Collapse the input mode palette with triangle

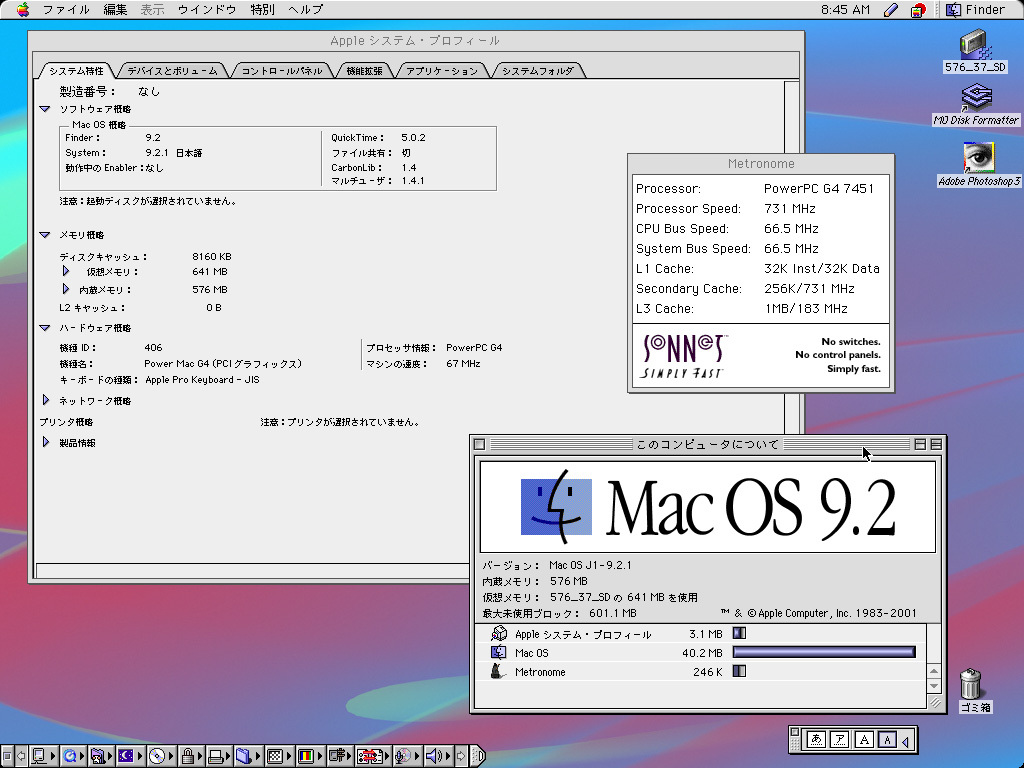pyautogui.click(x=906, y=741)
